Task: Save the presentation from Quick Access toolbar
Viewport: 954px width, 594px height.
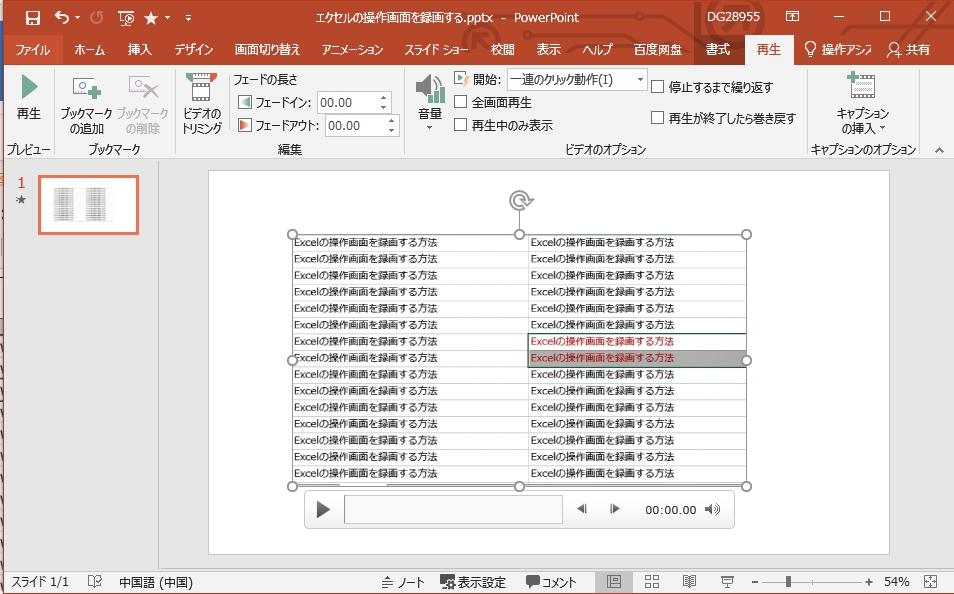Action: tap(30, 16)
